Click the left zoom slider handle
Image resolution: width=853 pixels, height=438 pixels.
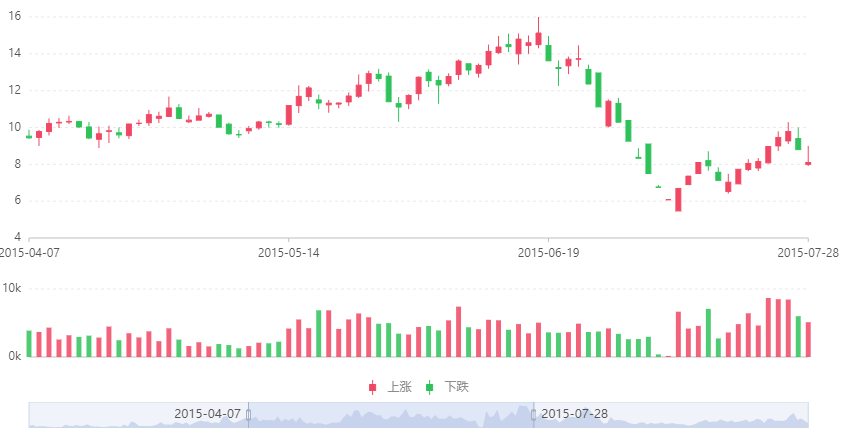pos(248,414)
